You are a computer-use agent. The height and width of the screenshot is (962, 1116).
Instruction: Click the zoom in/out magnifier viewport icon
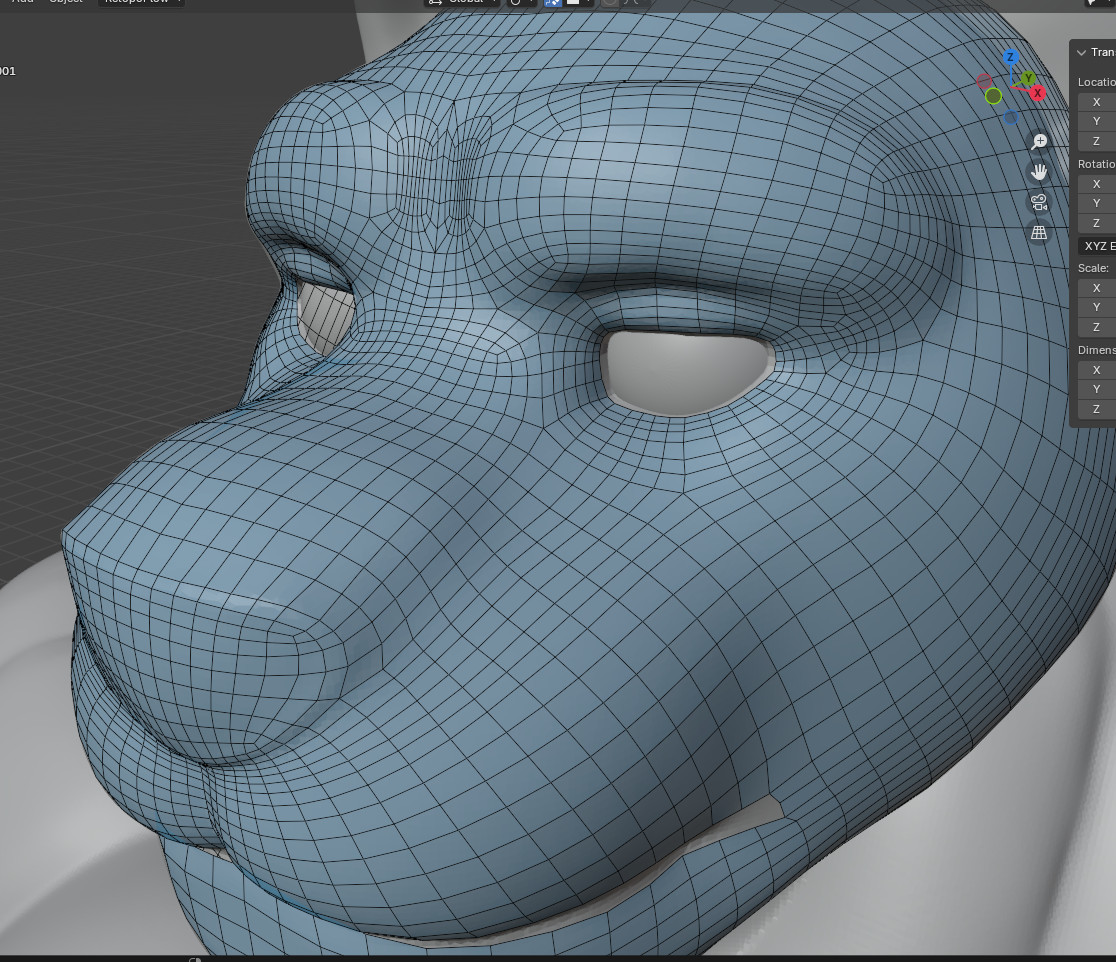[1039, 142]
